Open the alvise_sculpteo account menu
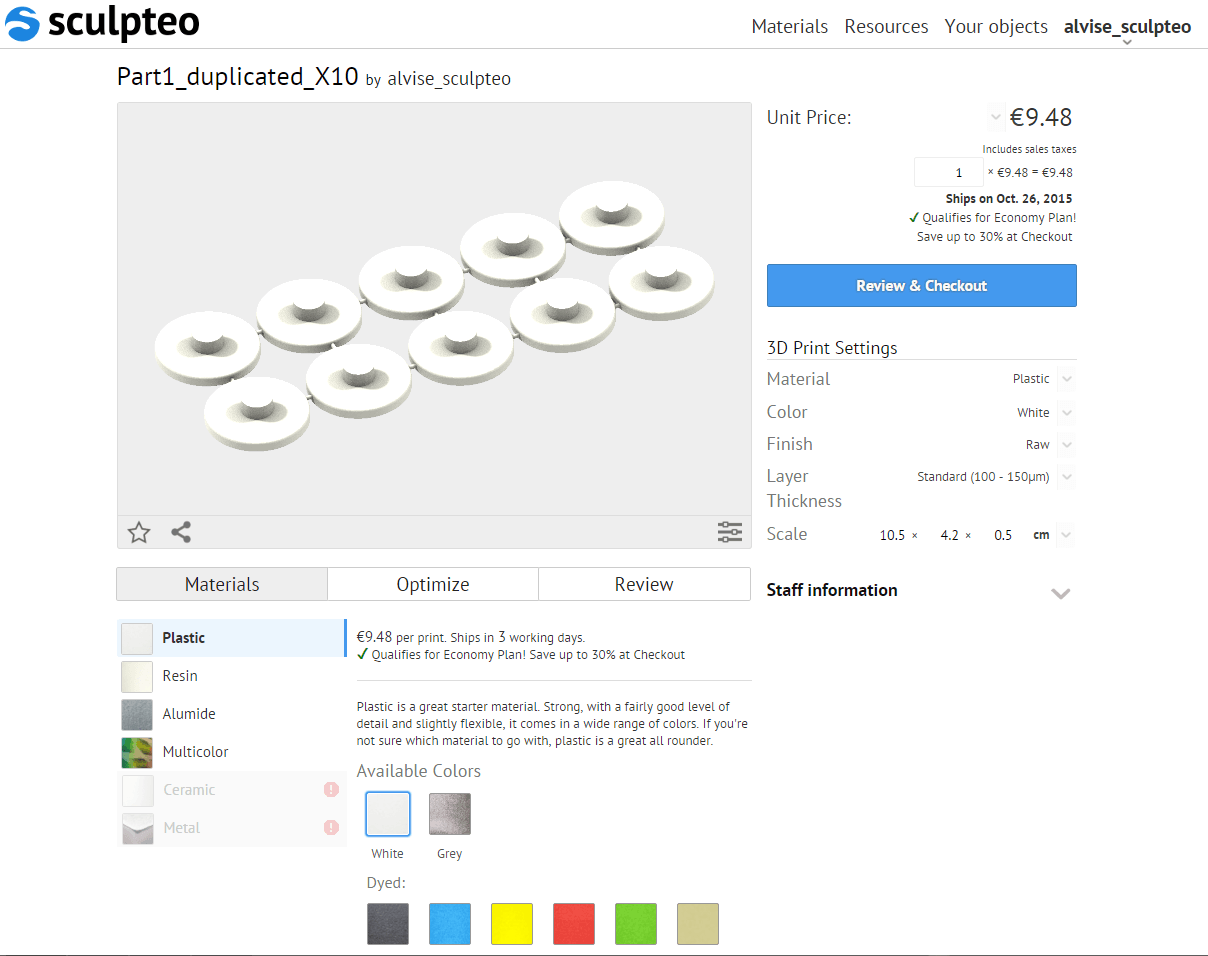The image size is (1208, 956). click(1127, 27)
